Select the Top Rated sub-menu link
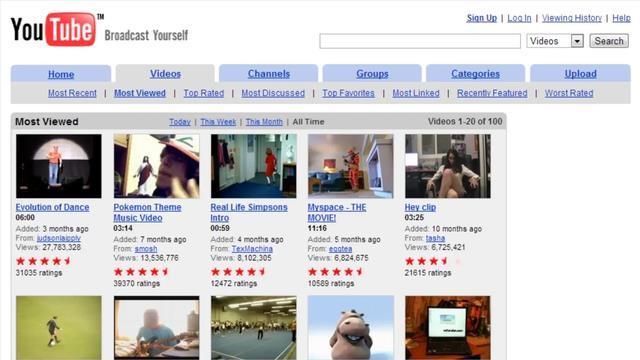640x360 pixels. (x=204, y=93)
